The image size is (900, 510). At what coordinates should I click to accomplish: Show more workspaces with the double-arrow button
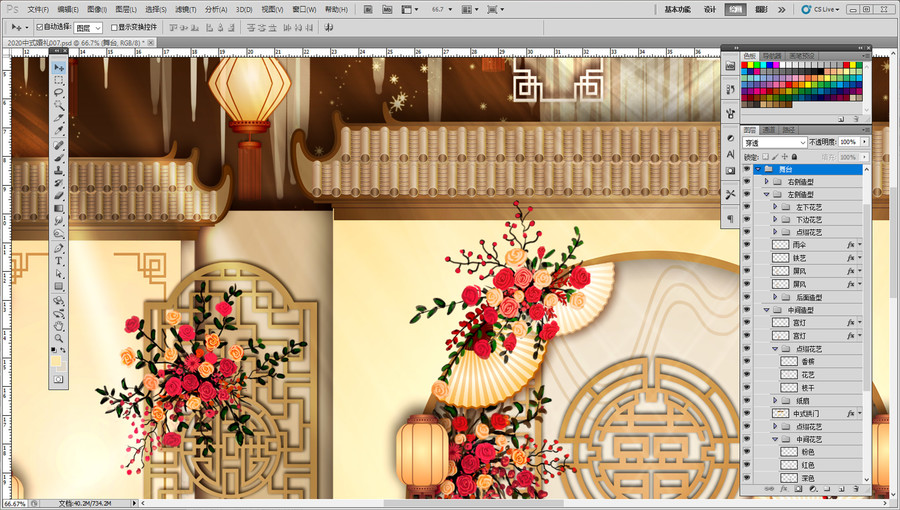coord(782,10)
